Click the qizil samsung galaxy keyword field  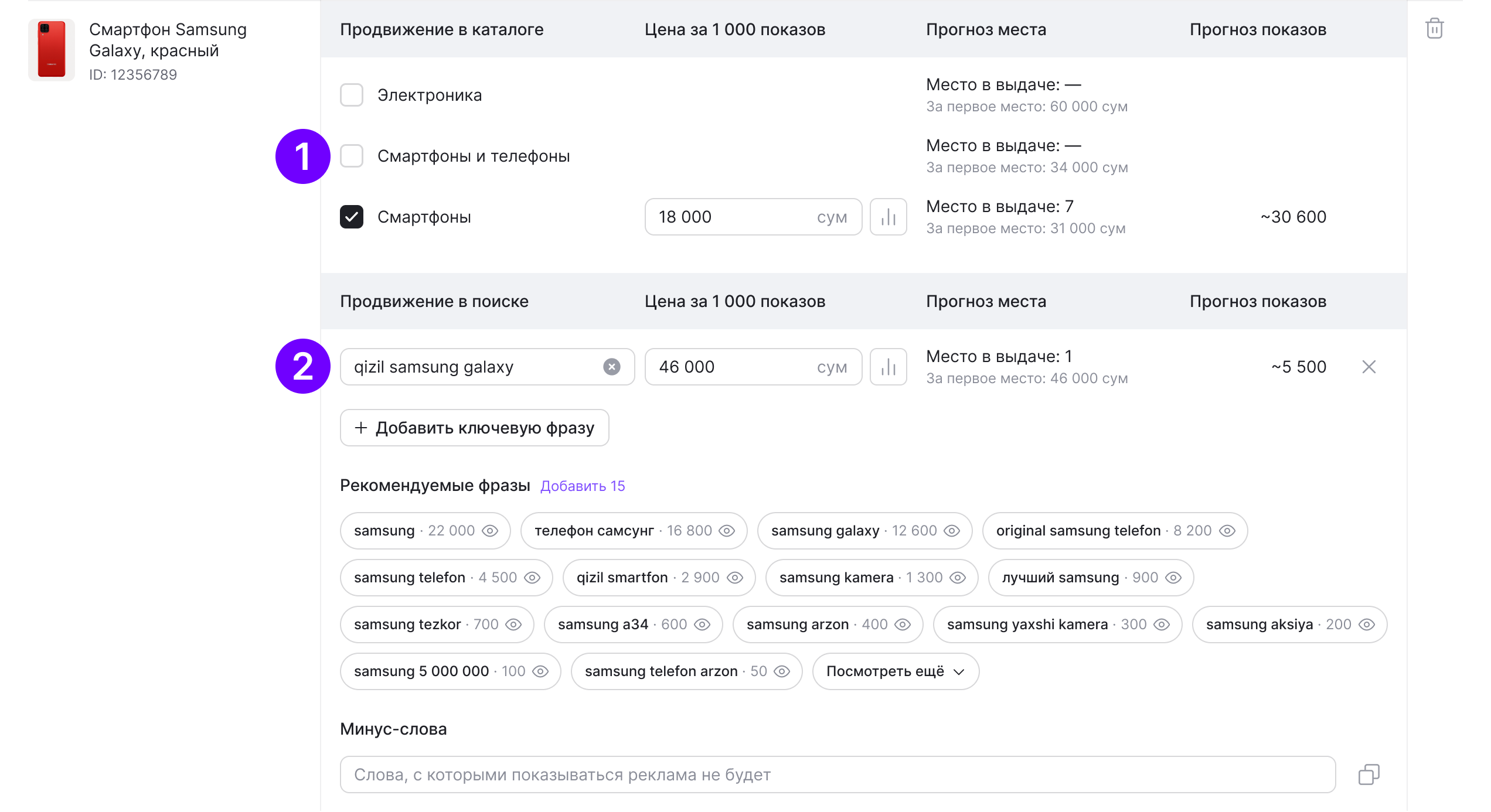coord(488,367)
